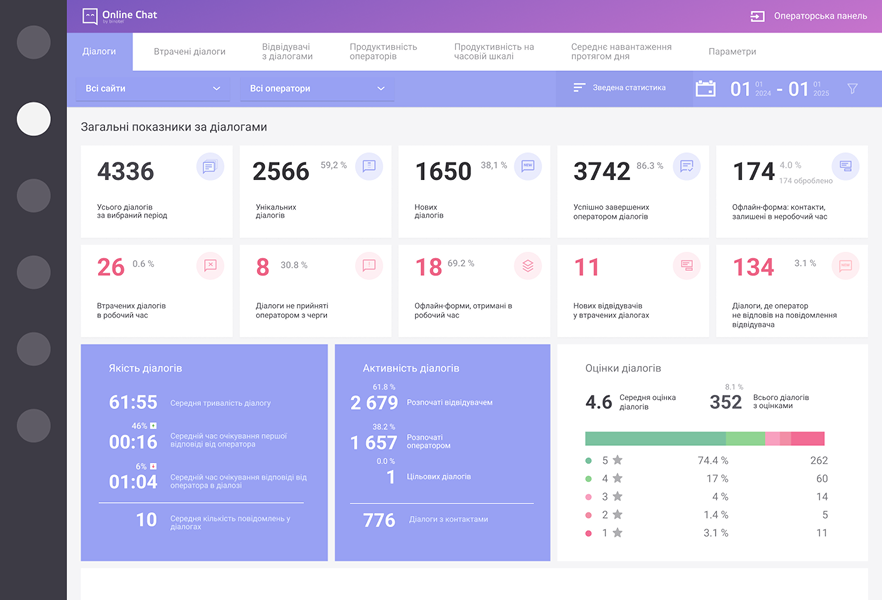Open the Продуктивність операторів tab
Viewport: 882px width, 600px height.
point(383,51)
